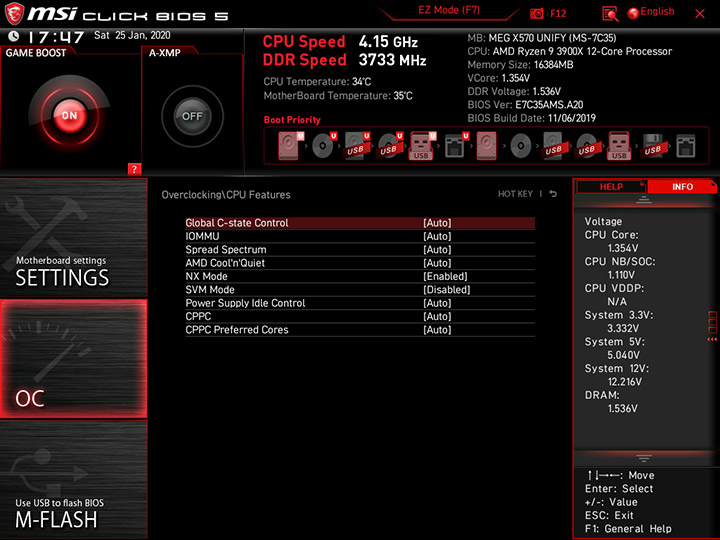This screenshot has width=720, height=540.
Task: Open the Global C-state Control [Auto] value
Action: pos(437,223)
